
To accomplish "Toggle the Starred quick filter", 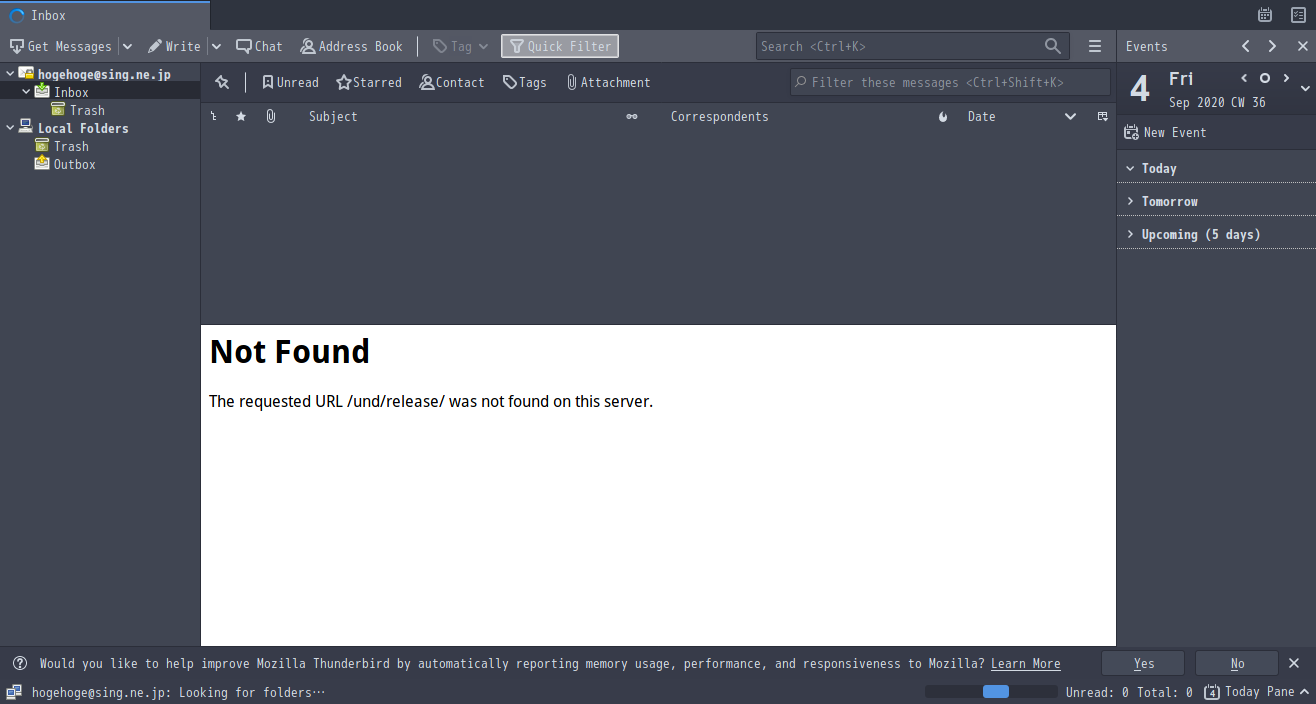I will point(369,82).
